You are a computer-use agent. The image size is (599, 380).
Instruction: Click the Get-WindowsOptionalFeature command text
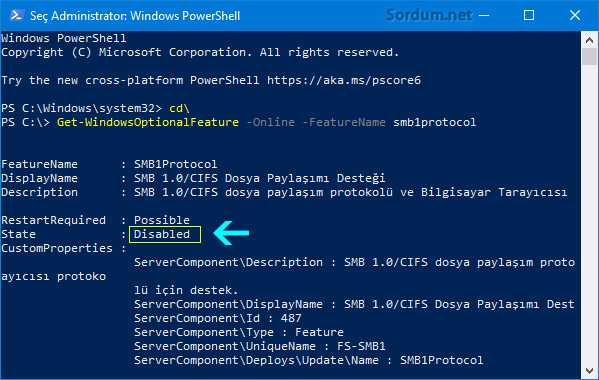click(x=148, y=122)
